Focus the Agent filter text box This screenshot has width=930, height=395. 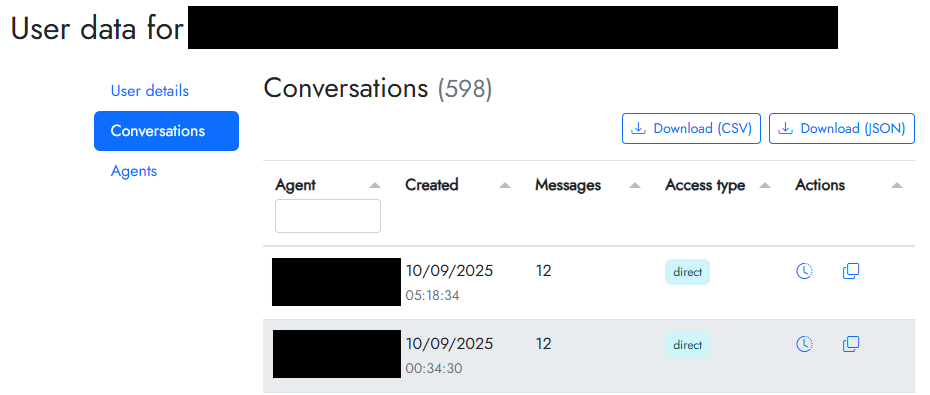[327, 216]
